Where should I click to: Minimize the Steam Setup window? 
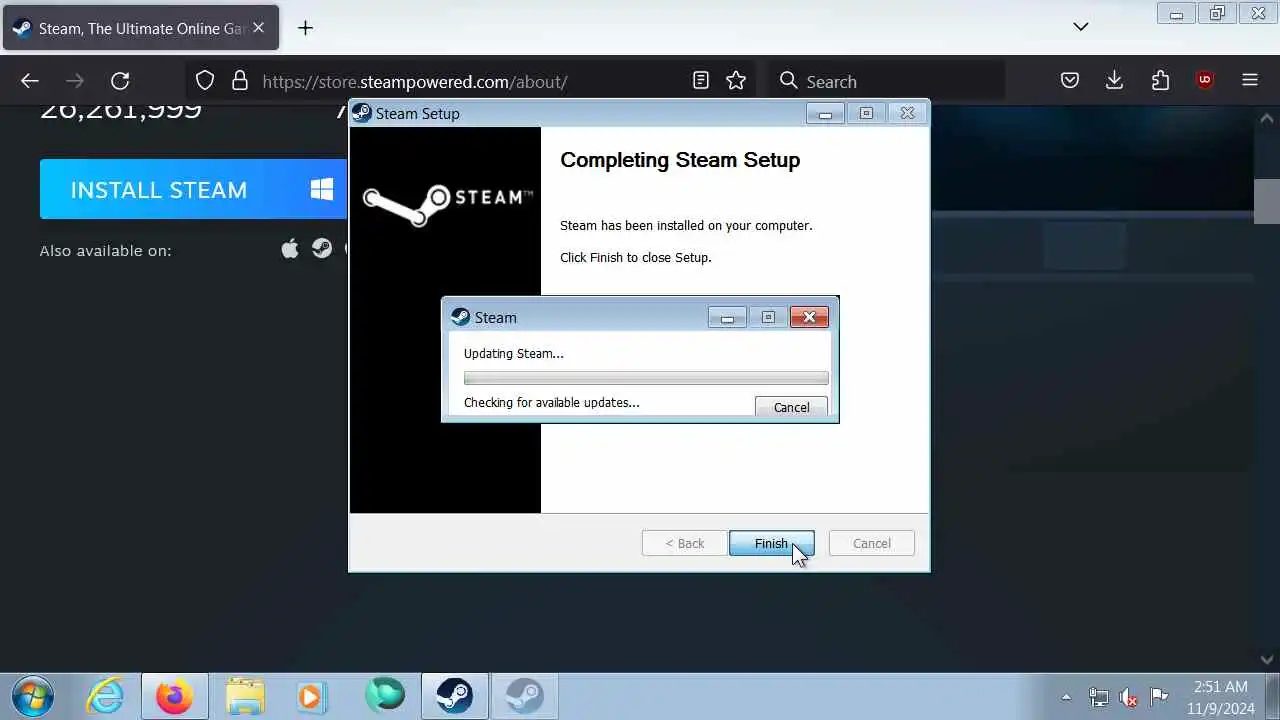coord(825,113)
